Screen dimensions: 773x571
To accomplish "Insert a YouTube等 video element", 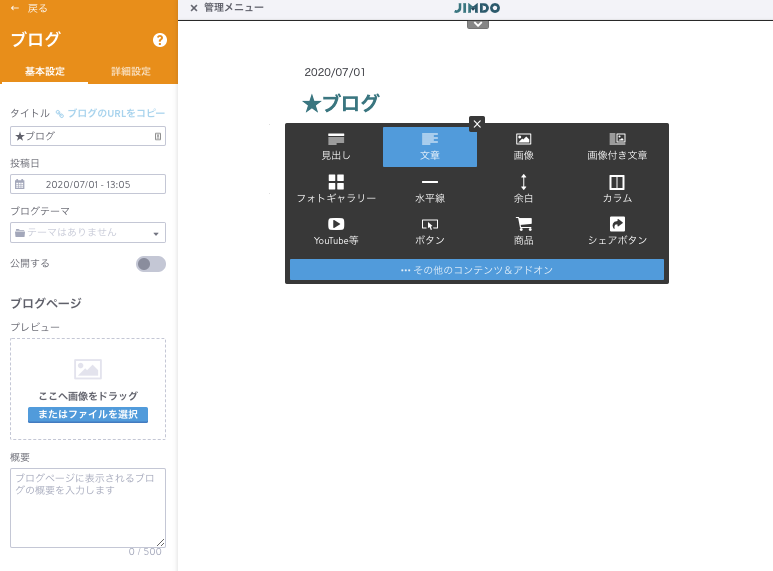I will pos(336,232).
